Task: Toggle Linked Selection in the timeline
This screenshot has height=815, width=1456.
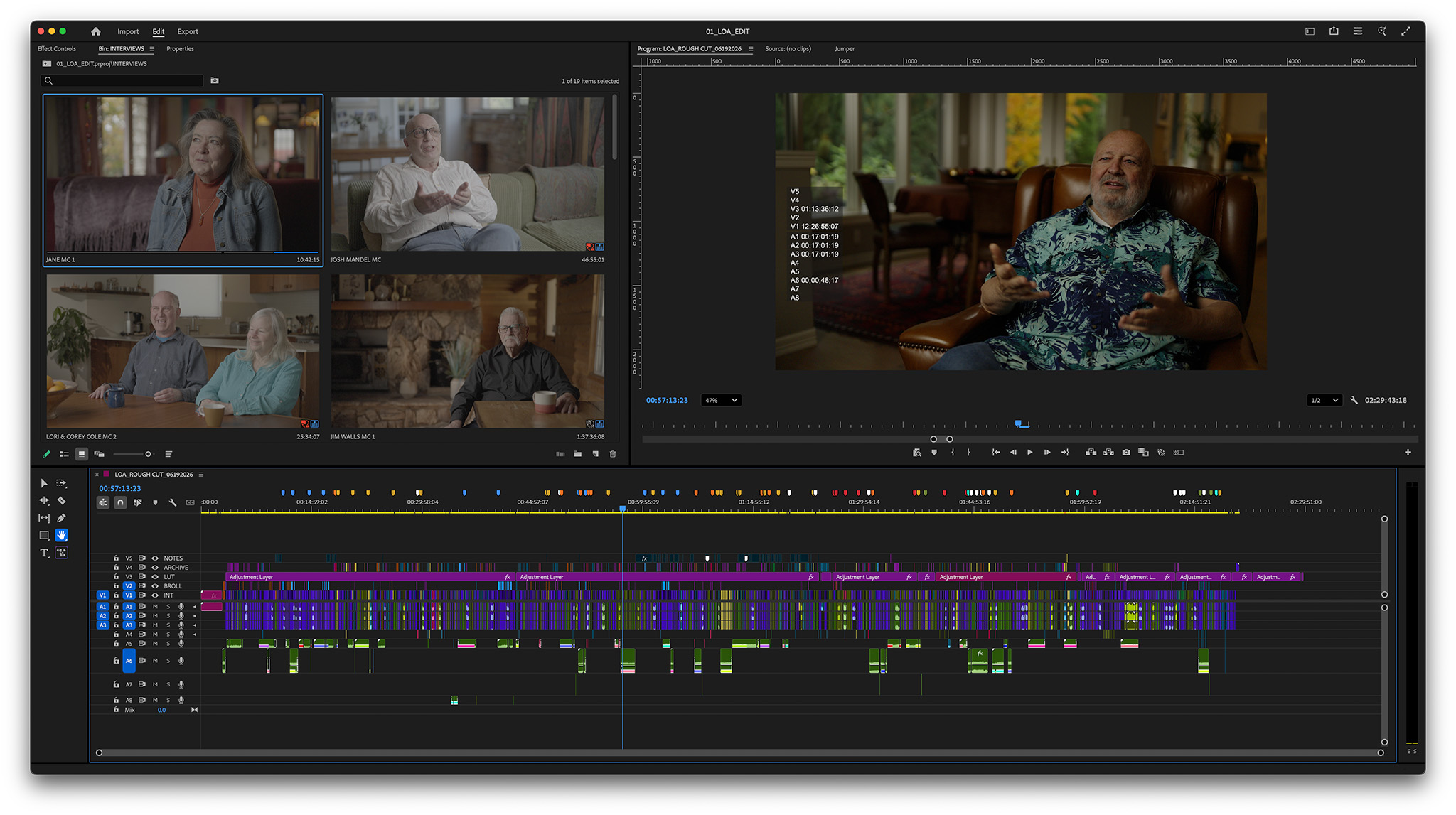Action: coord(138,502)
